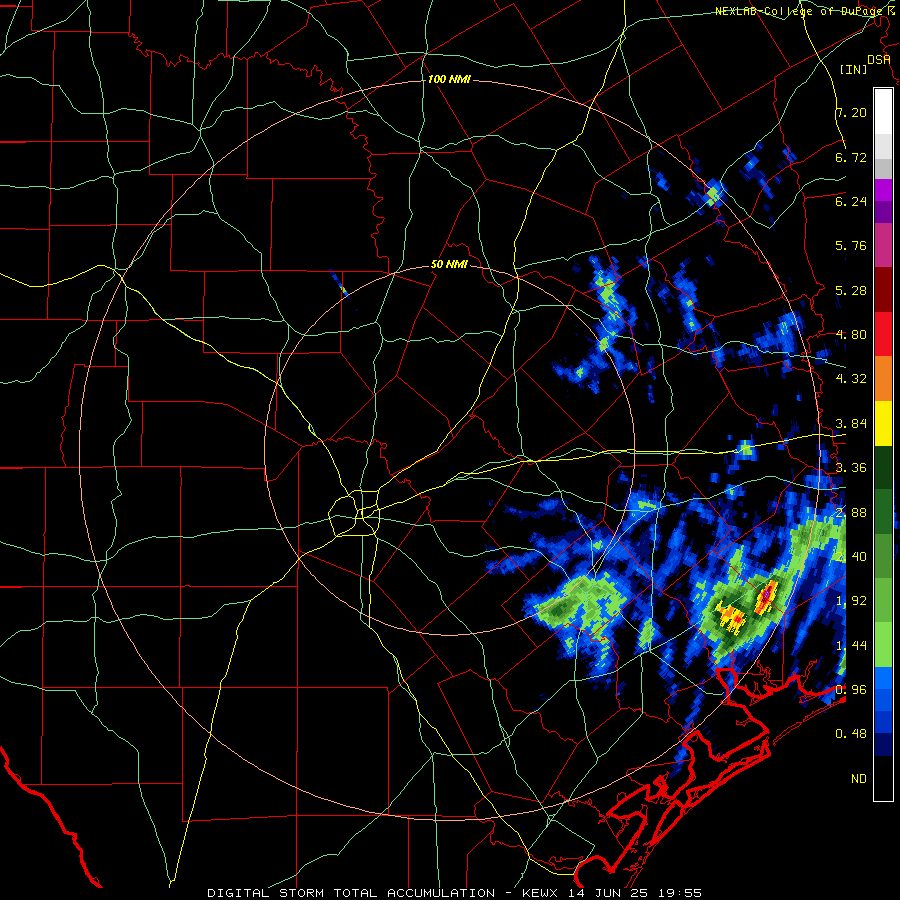Click the 7.20 legend value
900x900 pixels.
click(x=851, y=112)
